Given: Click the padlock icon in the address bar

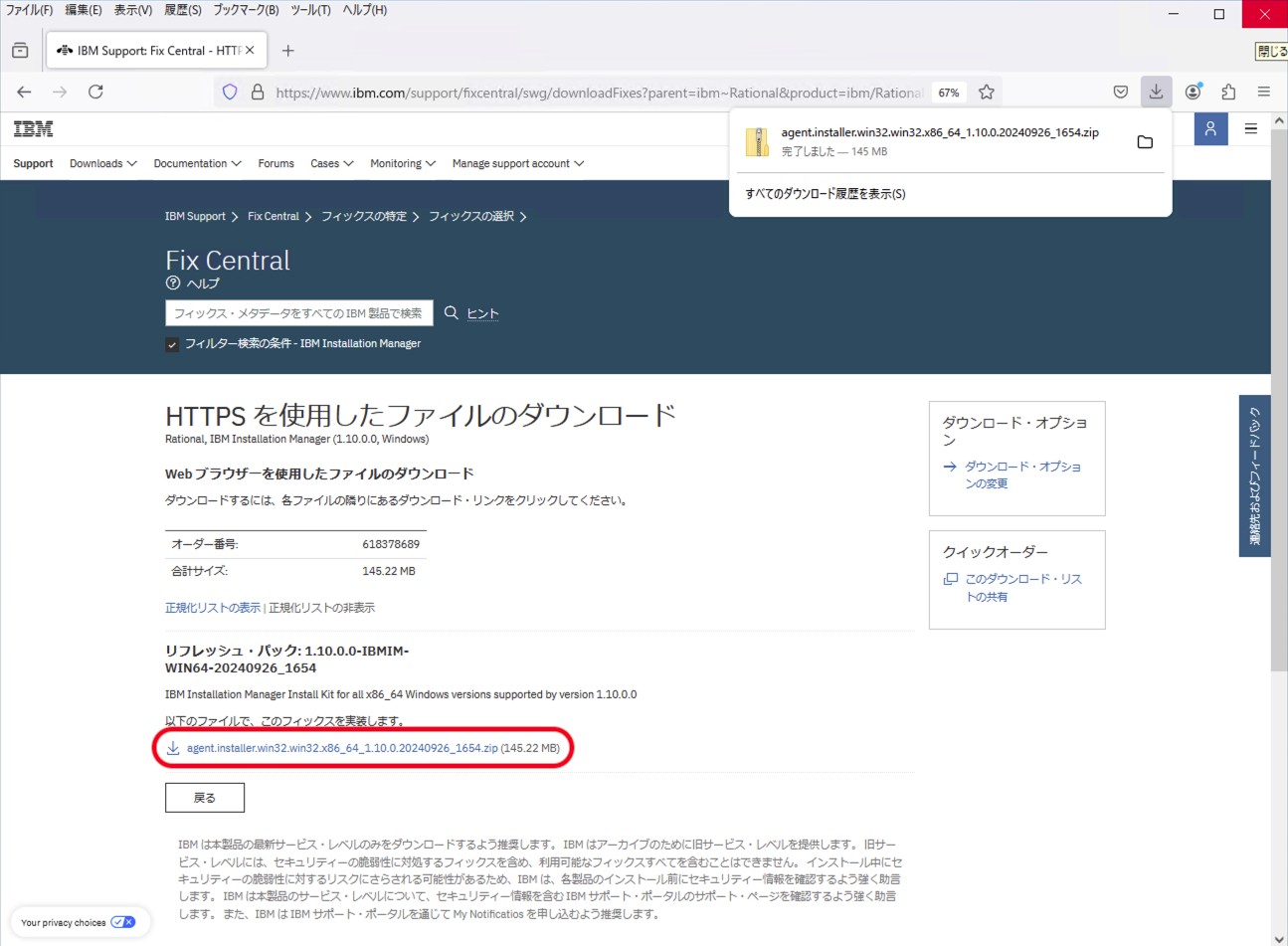Looking at the screenshot, I should click(x=258, y=91).
